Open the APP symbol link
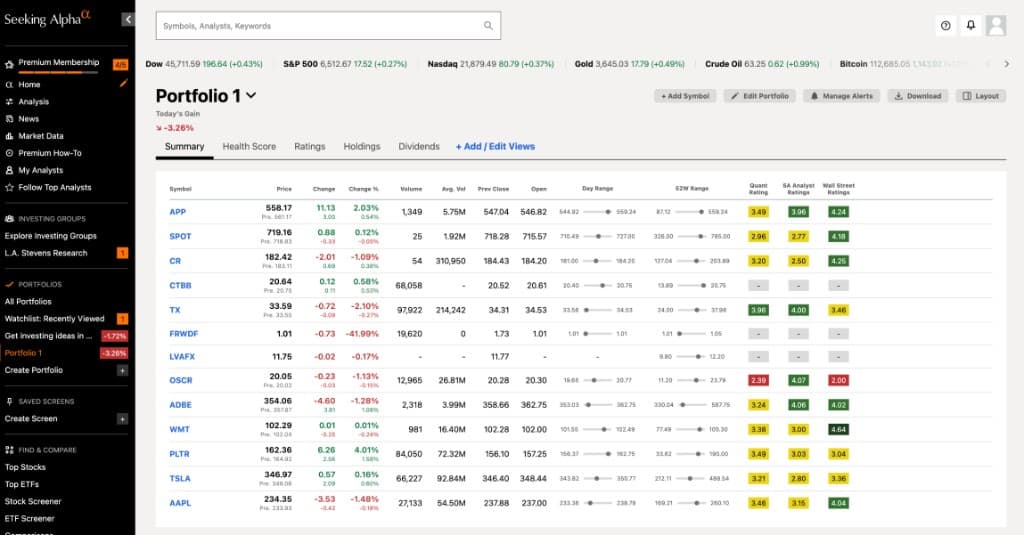Image resolution: width=1024 pixels, height=535 pixels. coord(178,212)
